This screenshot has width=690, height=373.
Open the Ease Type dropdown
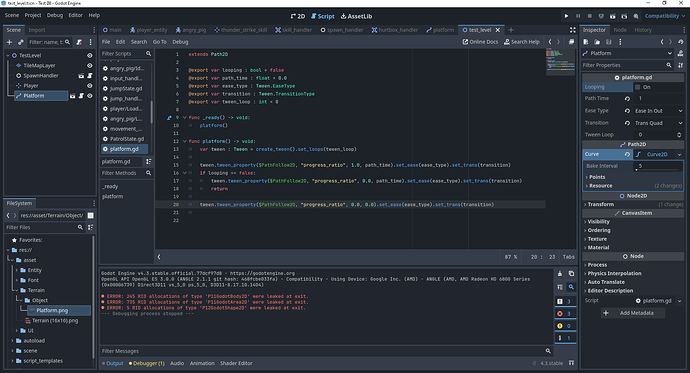658,111
